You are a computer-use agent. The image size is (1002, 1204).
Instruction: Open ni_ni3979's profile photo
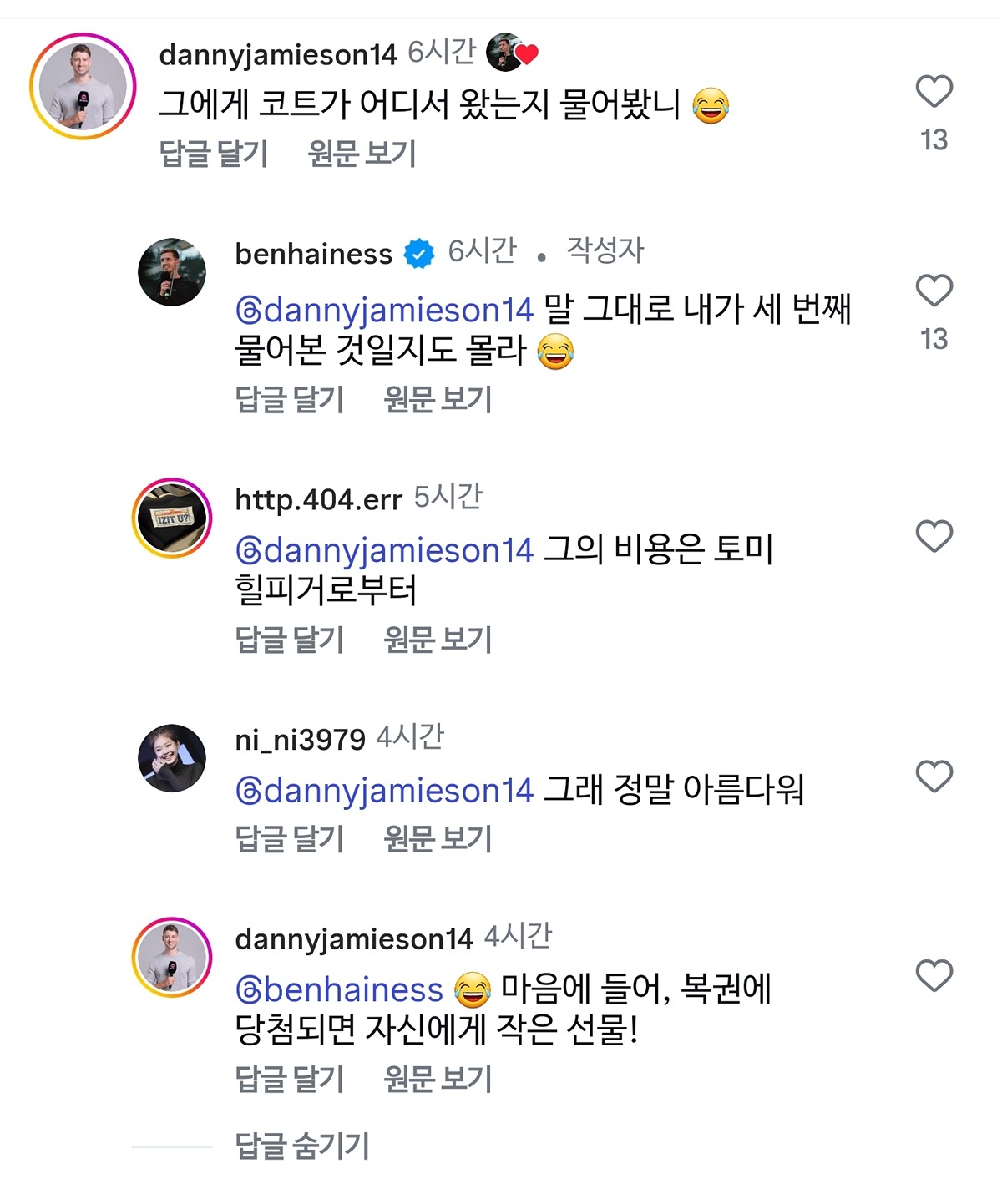[172, 758]
